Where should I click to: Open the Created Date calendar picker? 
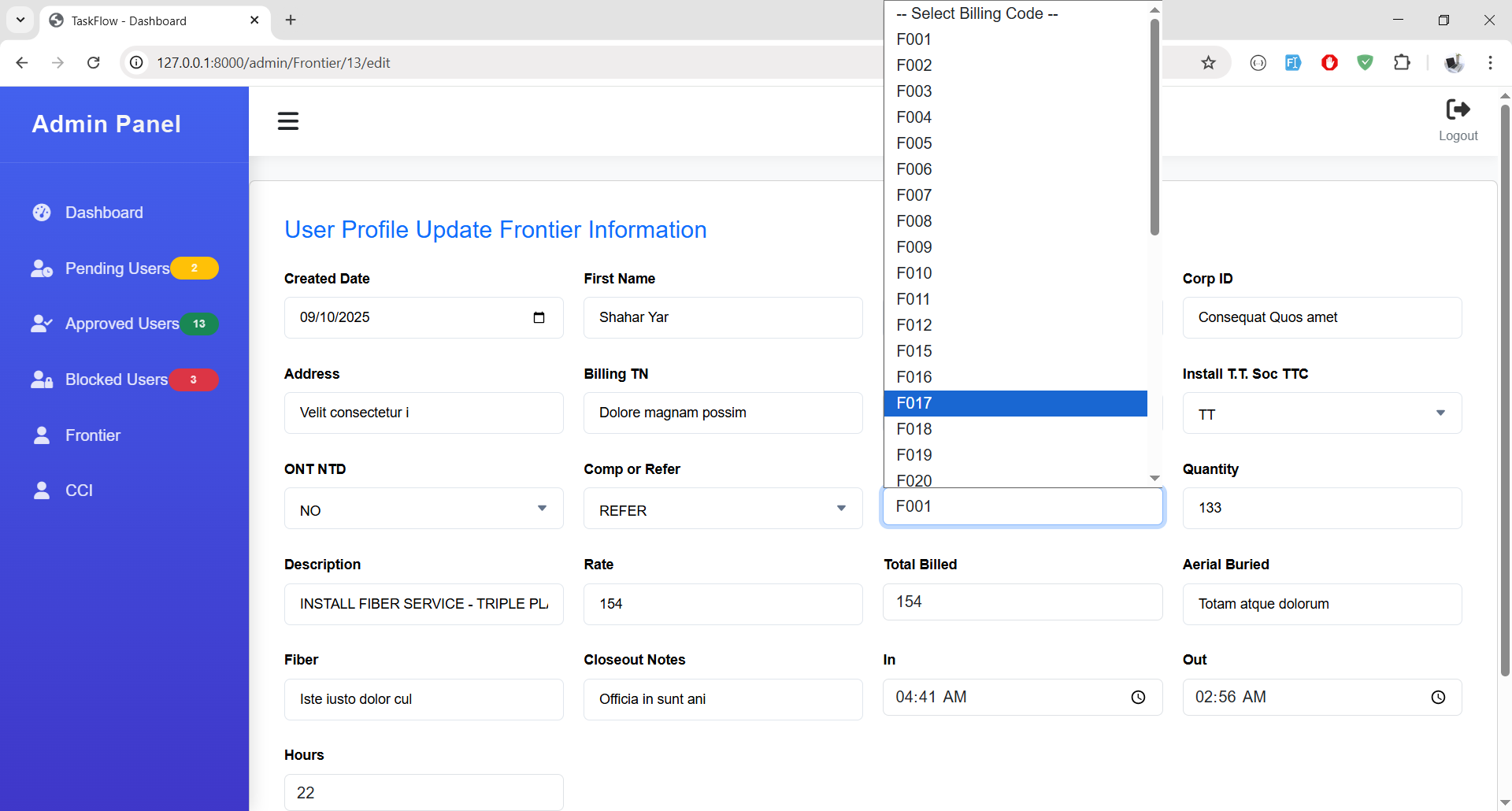(x=539, y=318)
